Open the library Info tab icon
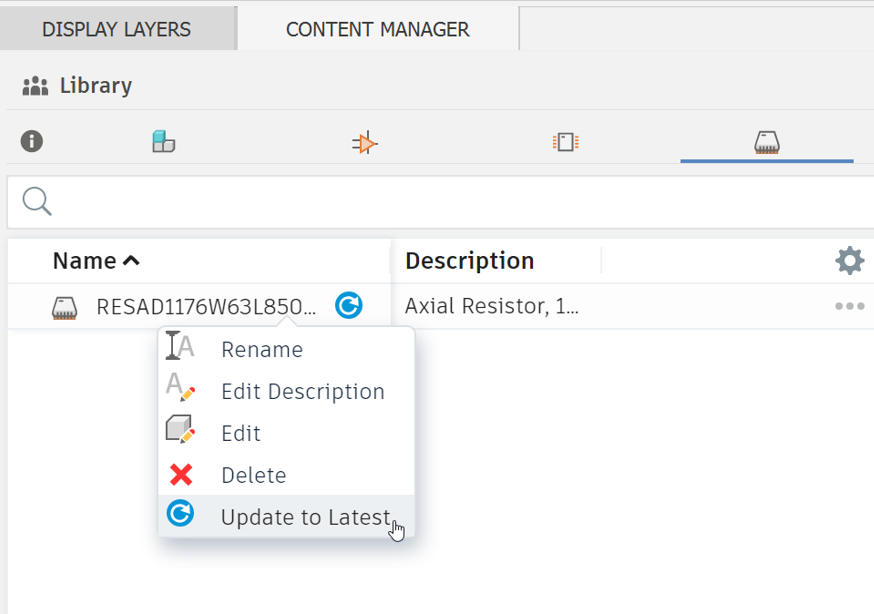This screenshot has height=614, width=874. [x=31, y=142]
